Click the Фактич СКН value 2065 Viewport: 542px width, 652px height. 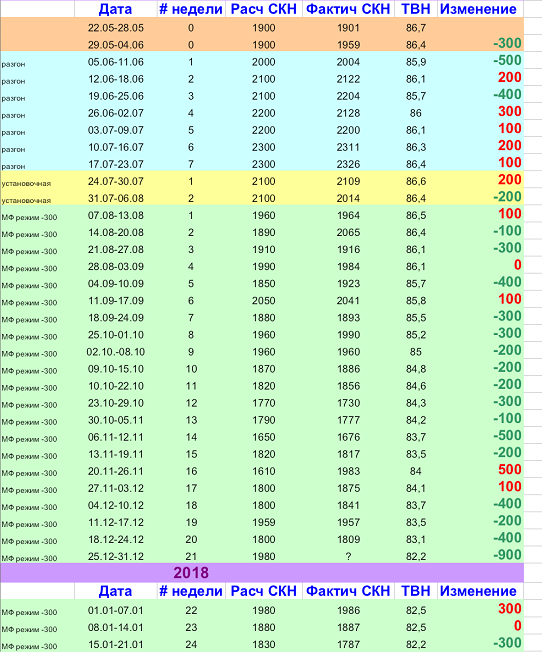(348, 232)
